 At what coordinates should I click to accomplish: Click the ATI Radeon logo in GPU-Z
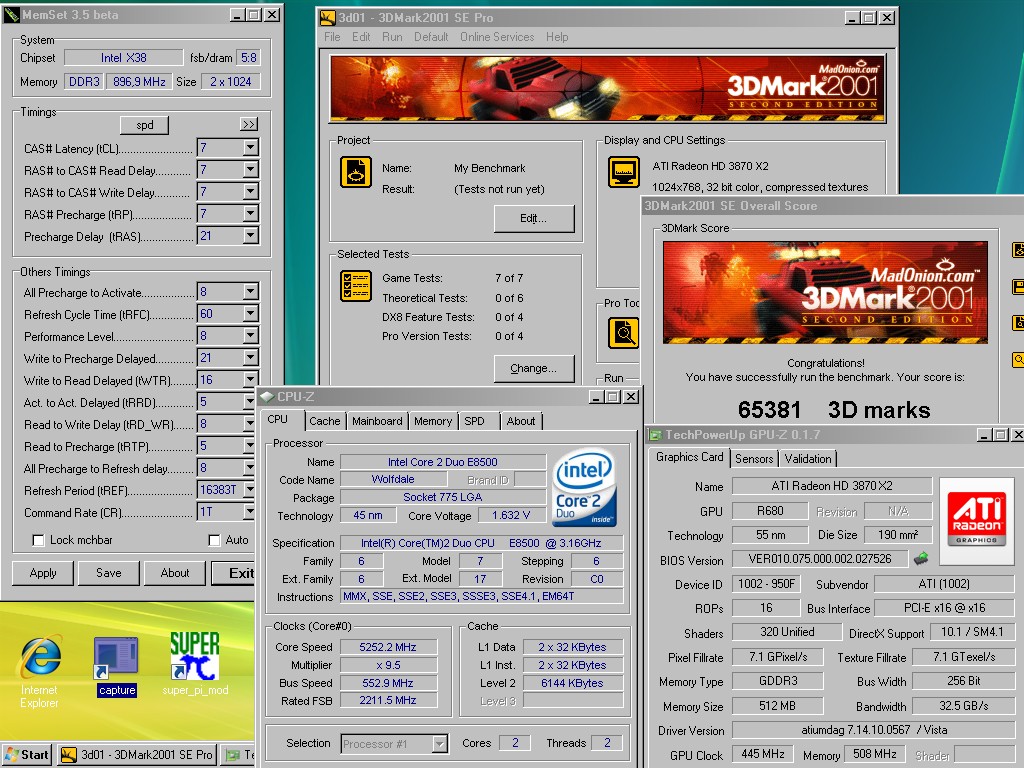pos(976,520)
